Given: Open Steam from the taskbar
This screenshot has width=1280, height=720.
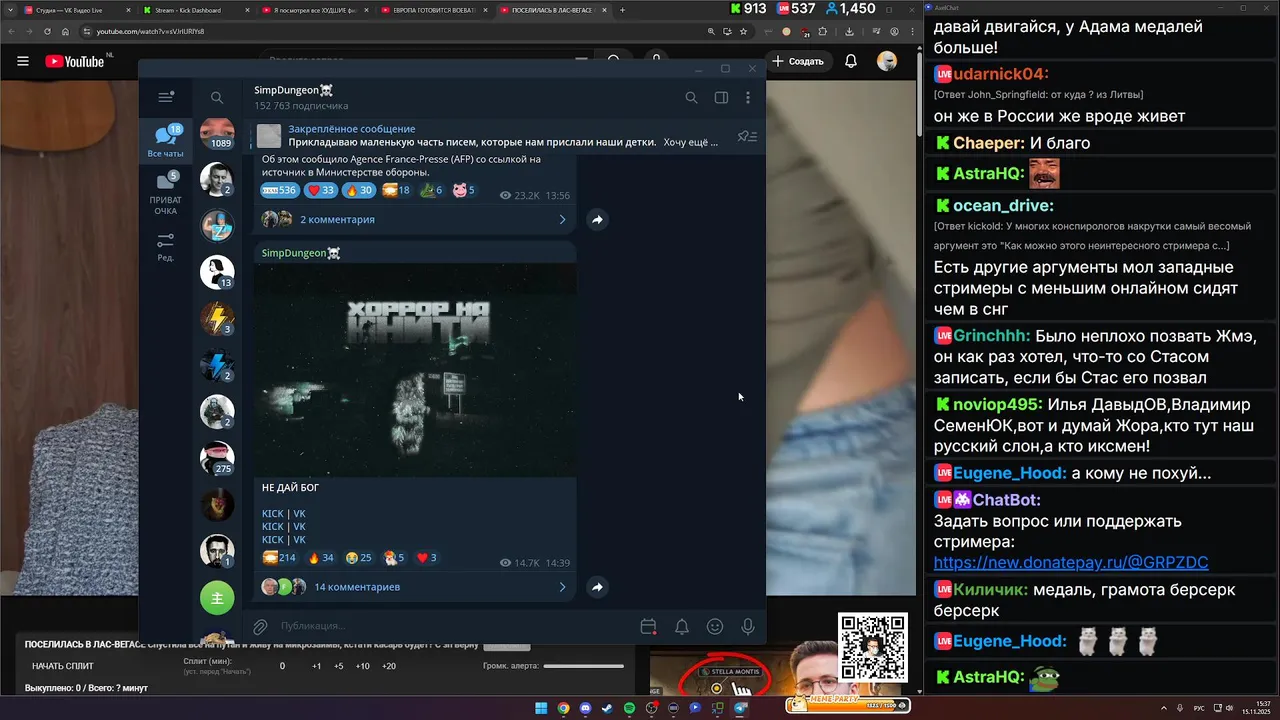Looking at the screenshot, I should [607, 708].
